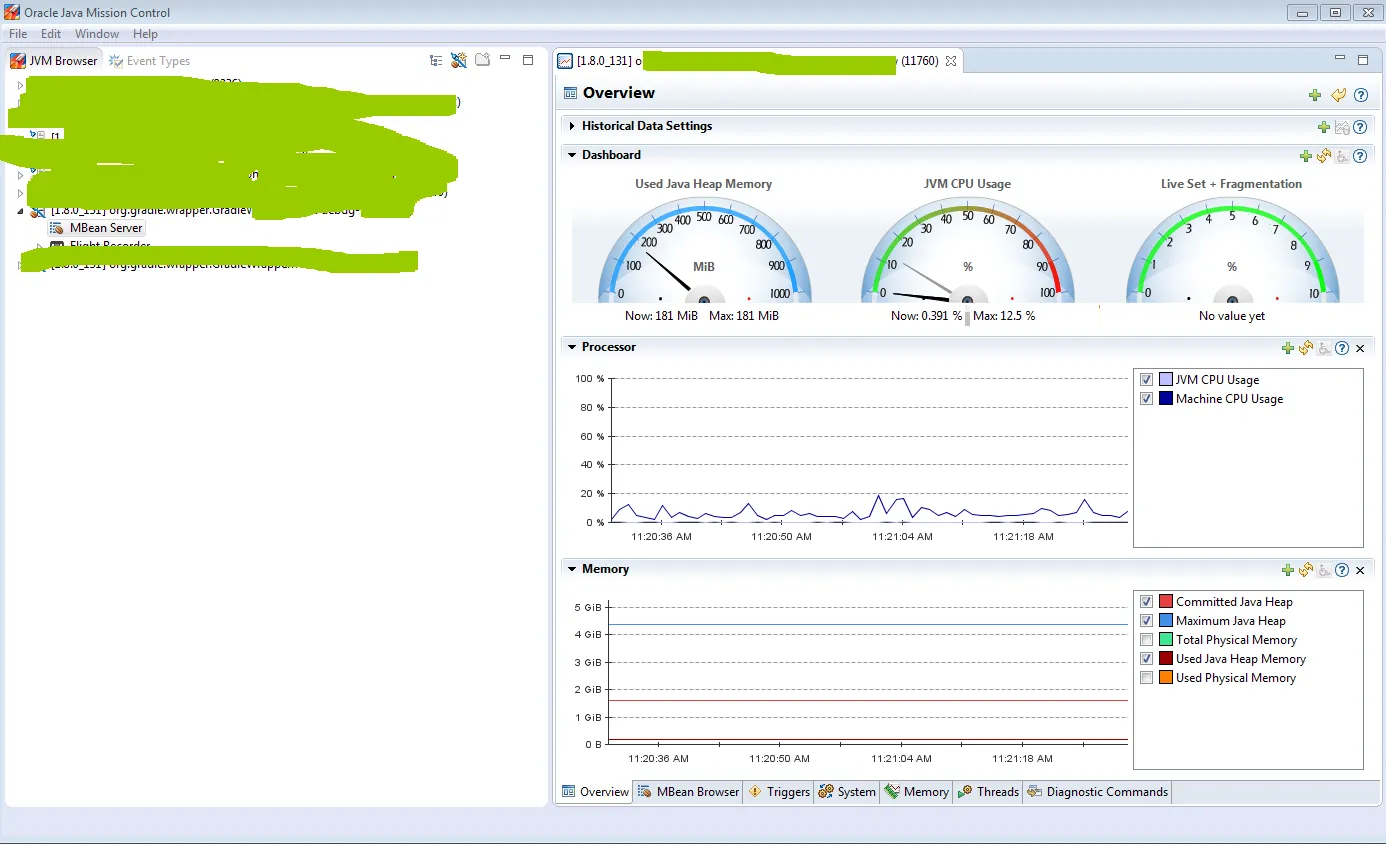Minimize the JVM Browser panel

click(505, 59)
